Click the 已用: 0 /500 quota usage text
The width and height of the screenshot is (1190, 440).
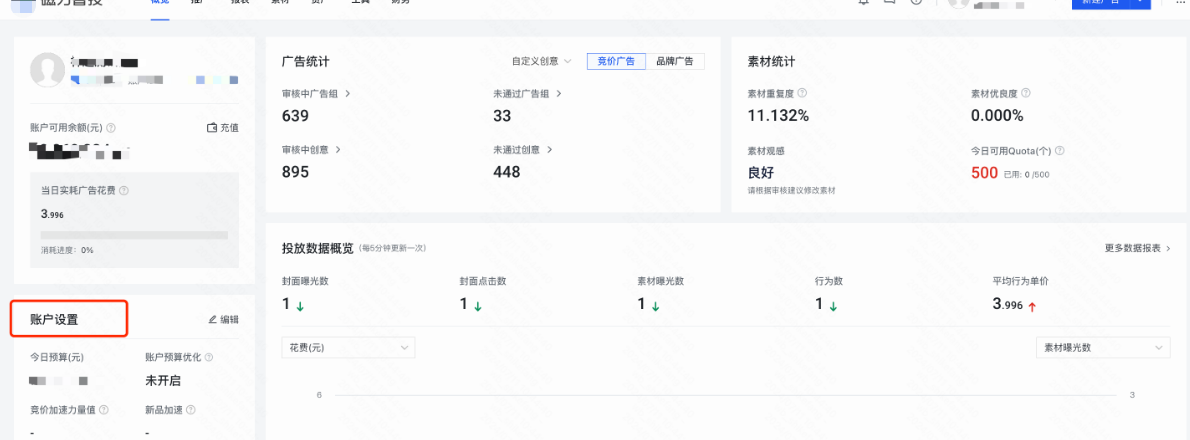1026,175
